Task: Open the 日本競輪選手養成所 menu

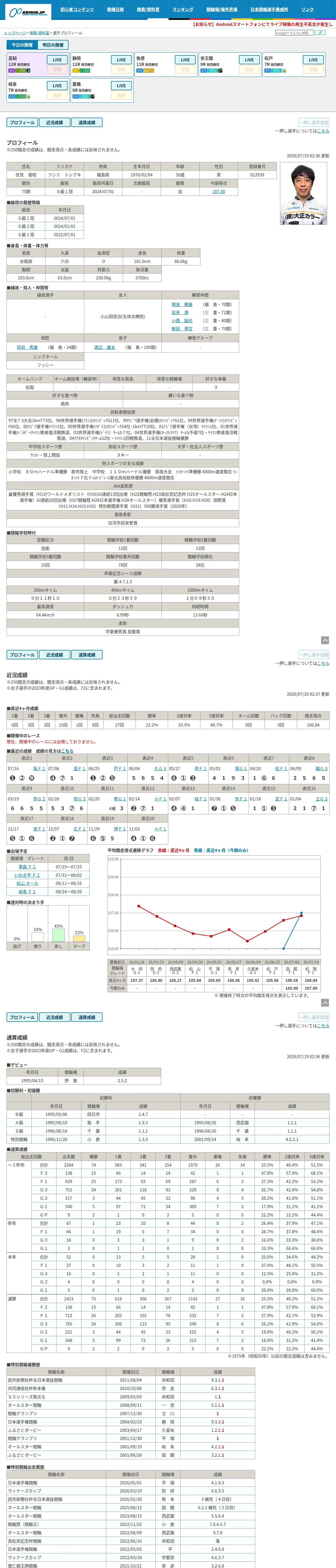Action: 269,10
